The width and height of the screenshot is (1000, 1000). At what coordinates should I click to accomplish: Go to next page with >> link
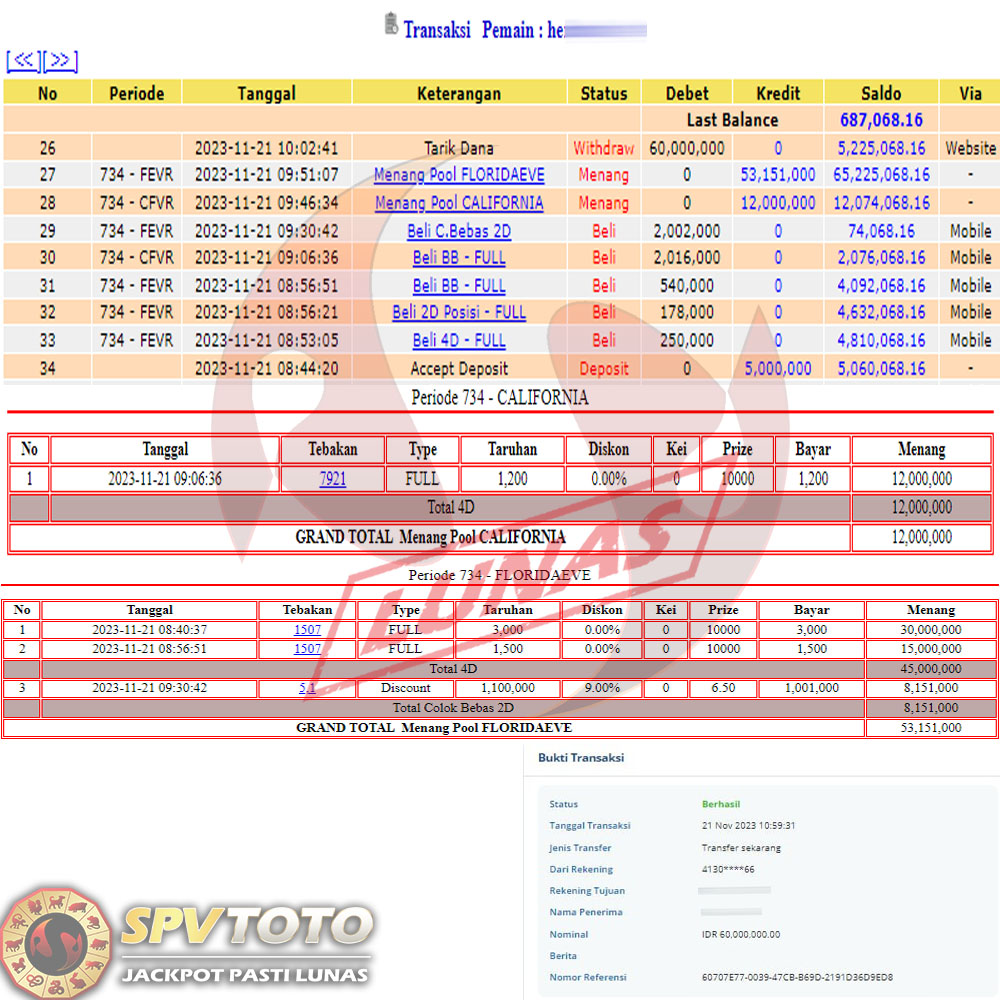(x=60, y=61)
